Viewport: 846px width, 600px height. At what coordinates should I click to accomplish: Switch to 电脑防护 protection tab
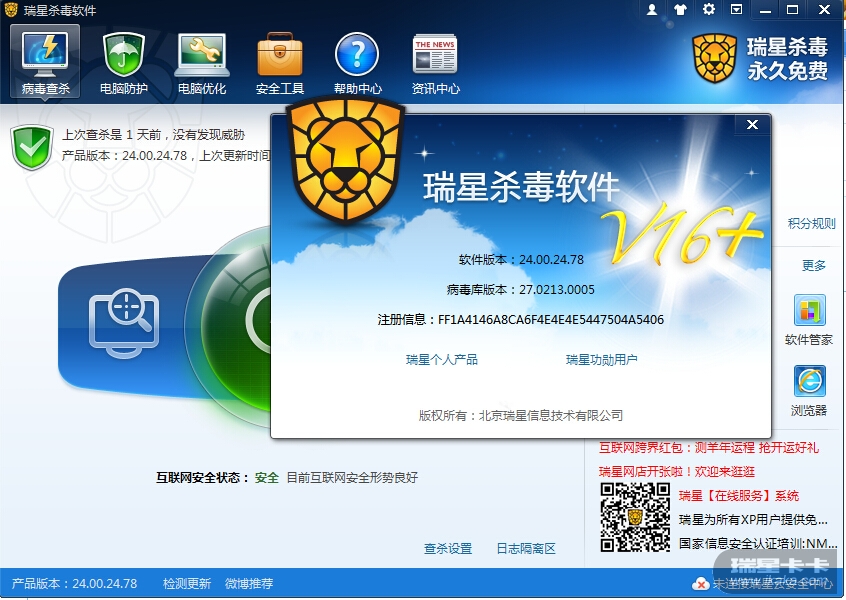point(124,62)
